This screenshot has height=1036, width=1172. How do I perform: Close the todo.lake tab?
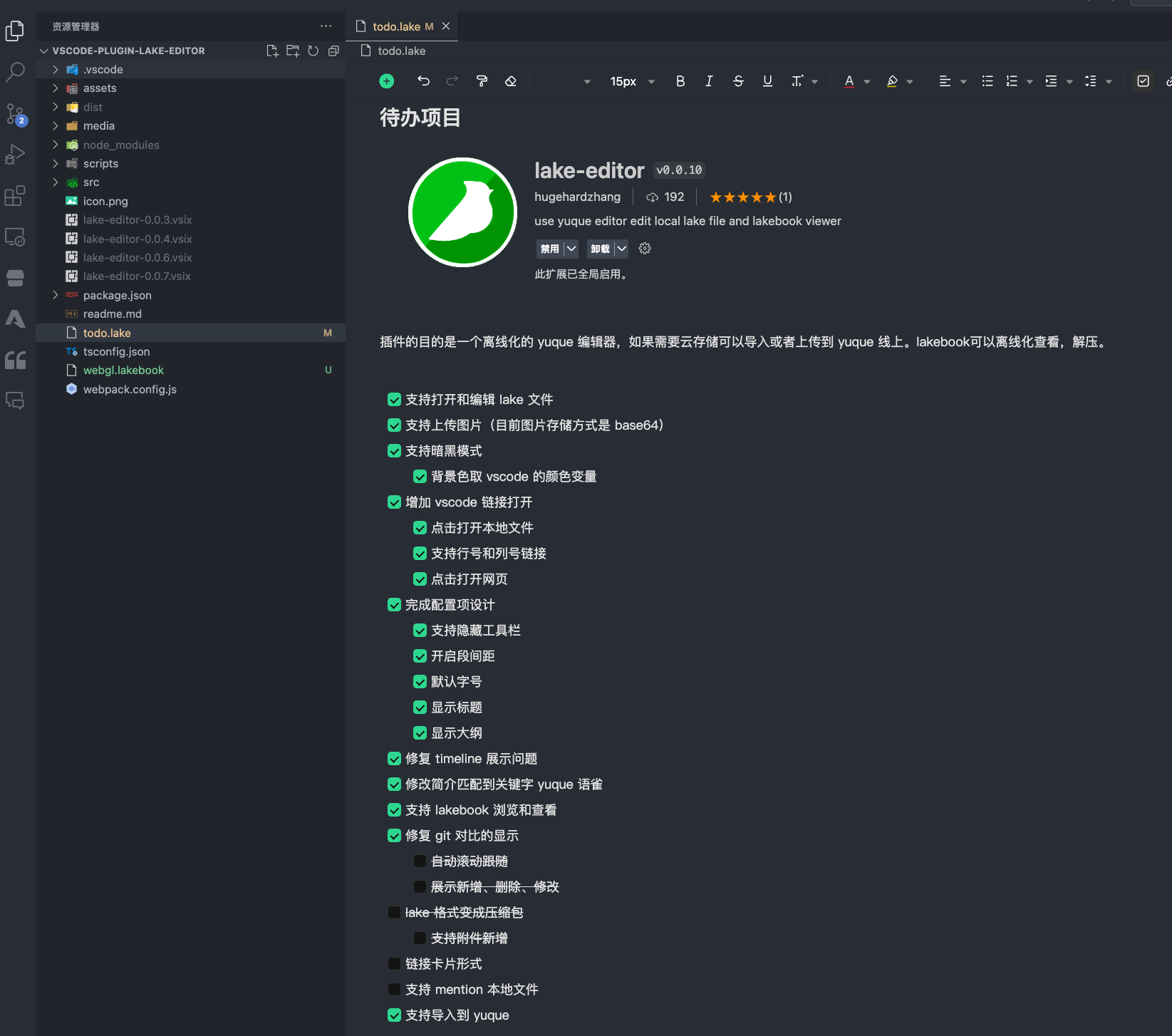click(x=446, y=26)
